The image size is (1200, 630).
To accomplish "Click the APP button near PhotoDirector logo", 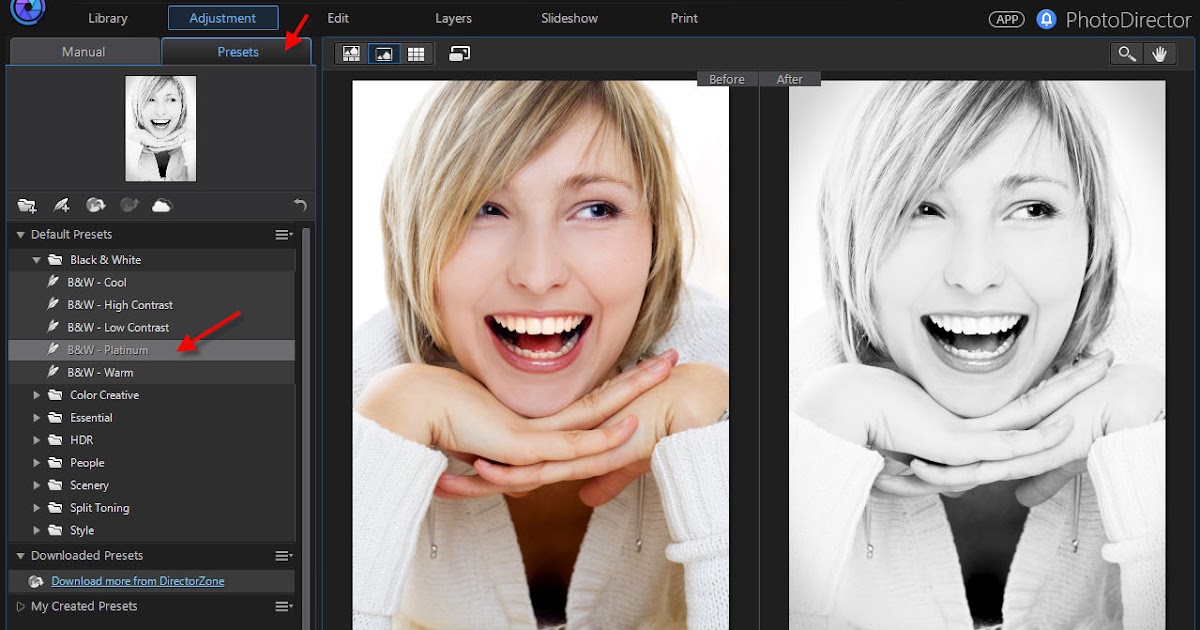I will pos(1006,18).
